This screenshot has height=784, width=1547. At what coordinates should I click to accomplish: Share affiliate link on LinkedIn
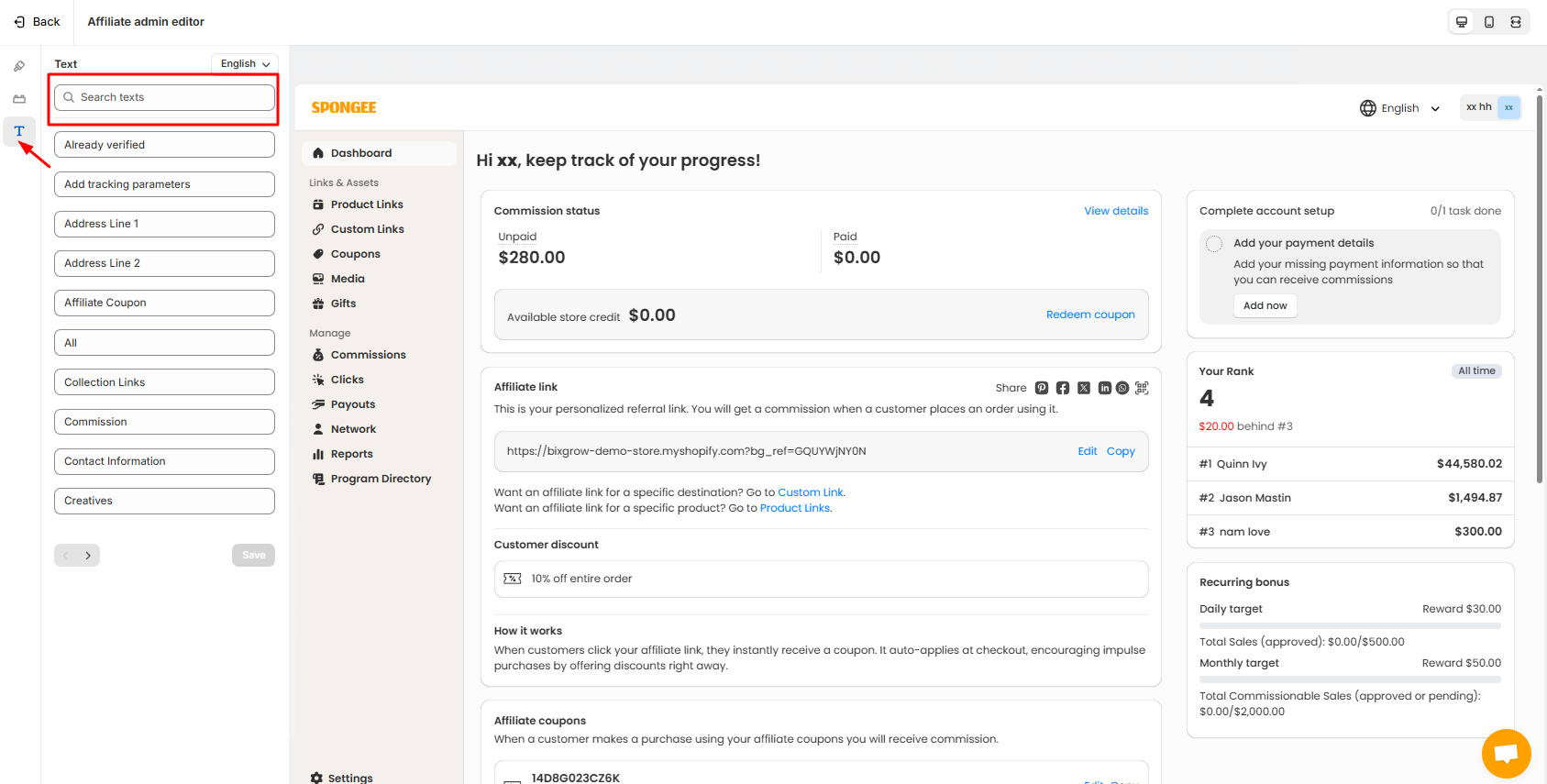(1104, 388)
